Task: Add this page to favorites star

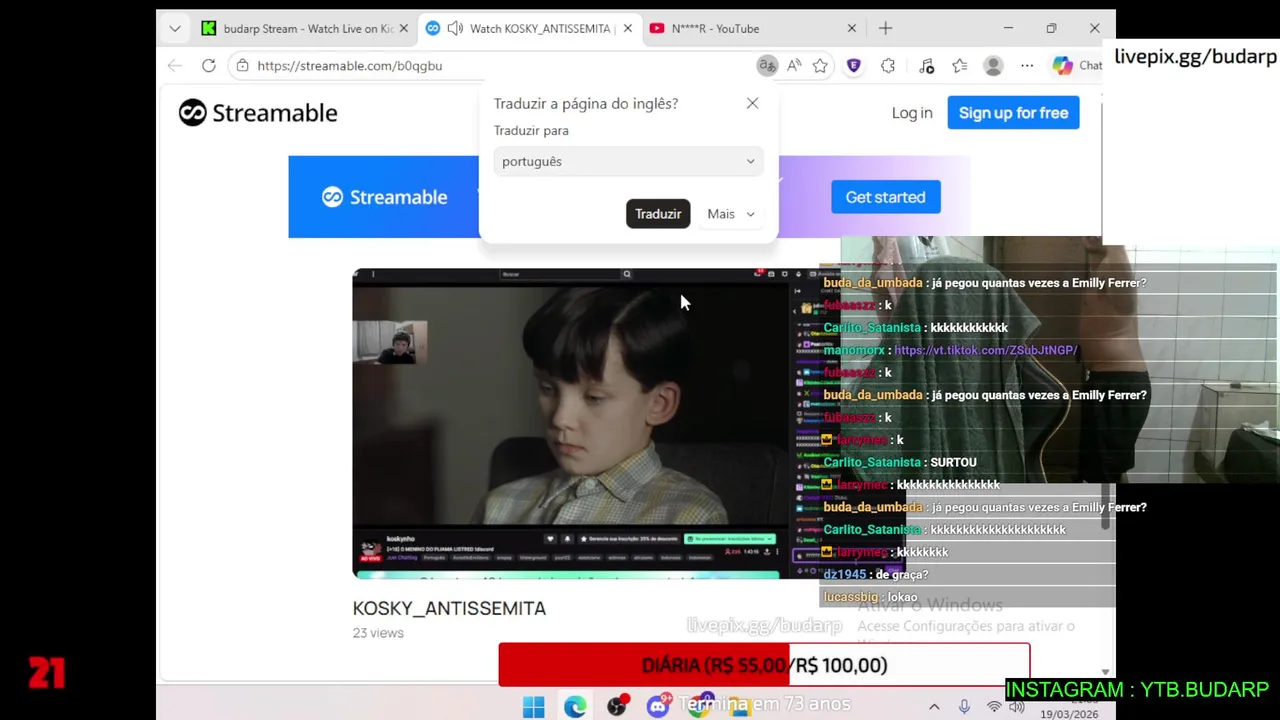Action: 820,66
